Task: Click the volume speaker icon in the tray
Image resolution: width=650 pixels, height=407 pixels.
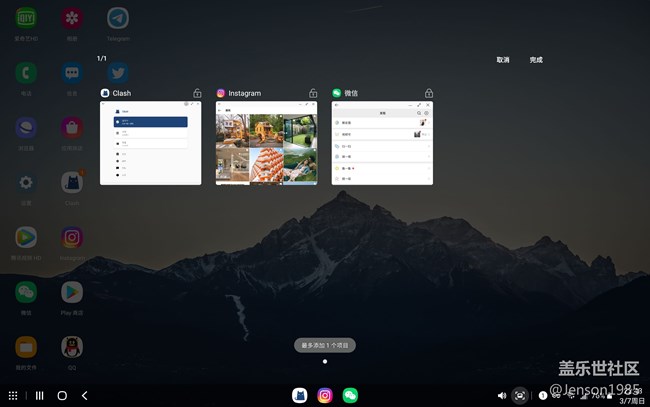Action: point(502,396)
